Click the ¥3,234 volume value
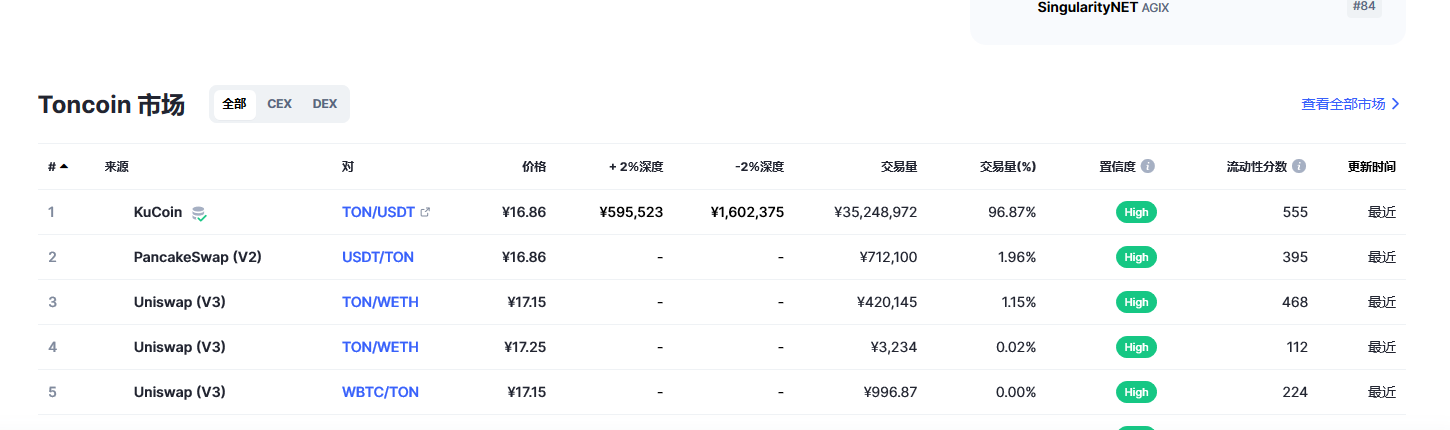This screenshot has height=430, width=1450. (894, 347)
